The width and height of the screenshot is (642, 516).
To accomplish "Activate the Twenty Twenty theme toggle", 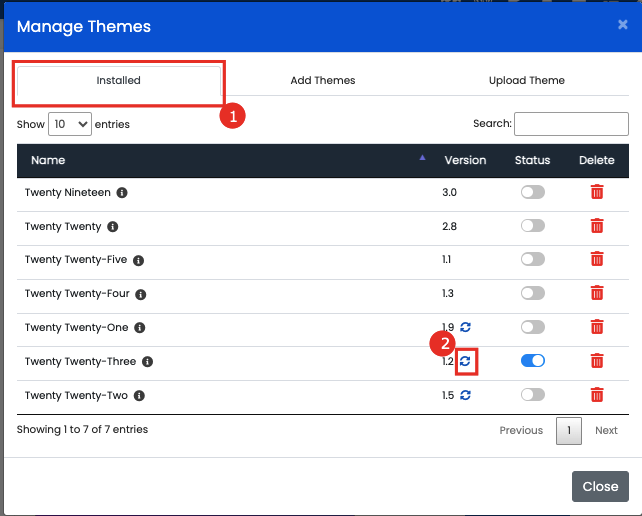I will (x=533, y=226).
